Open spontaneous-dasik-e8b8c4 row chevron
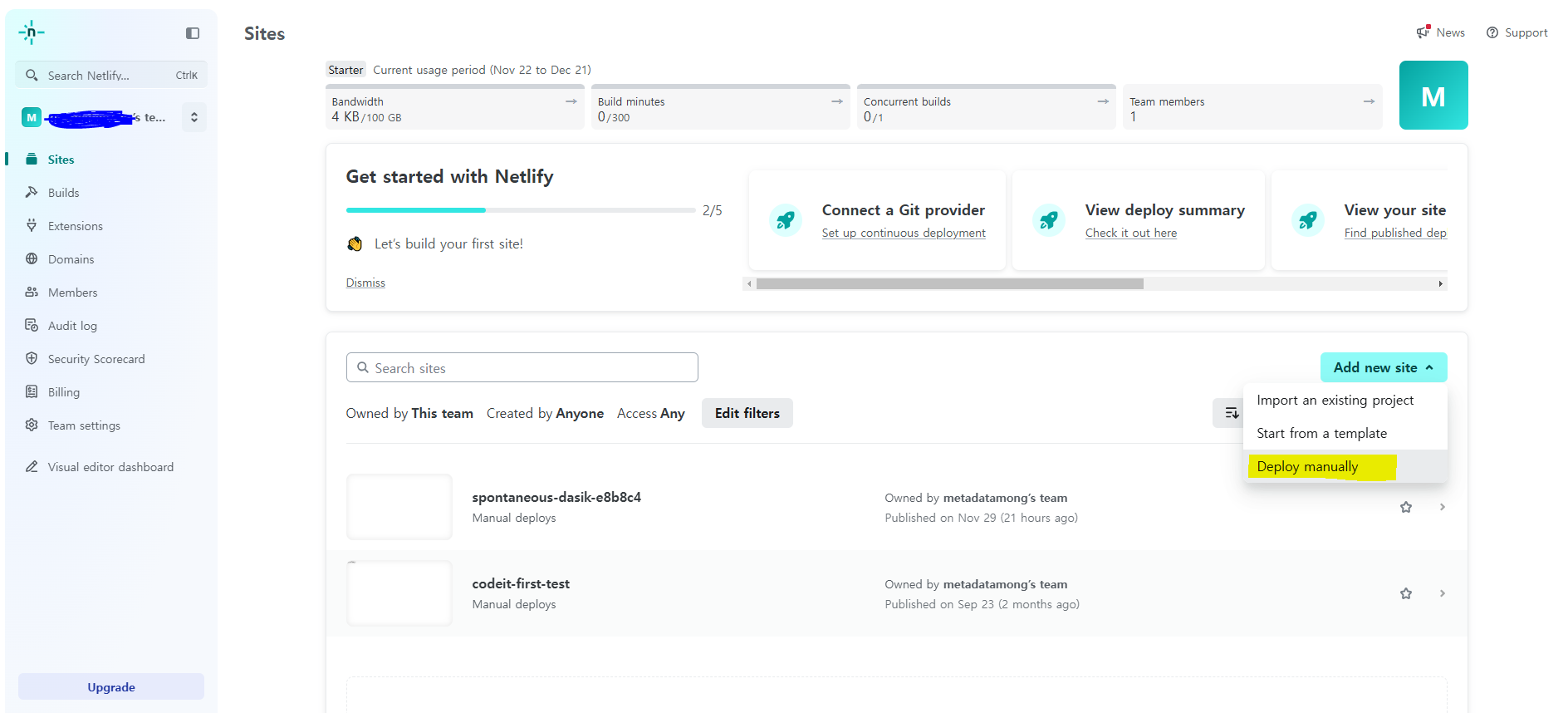The width and height of the screenshot is (1568, 713). [x=1443, y=507]
